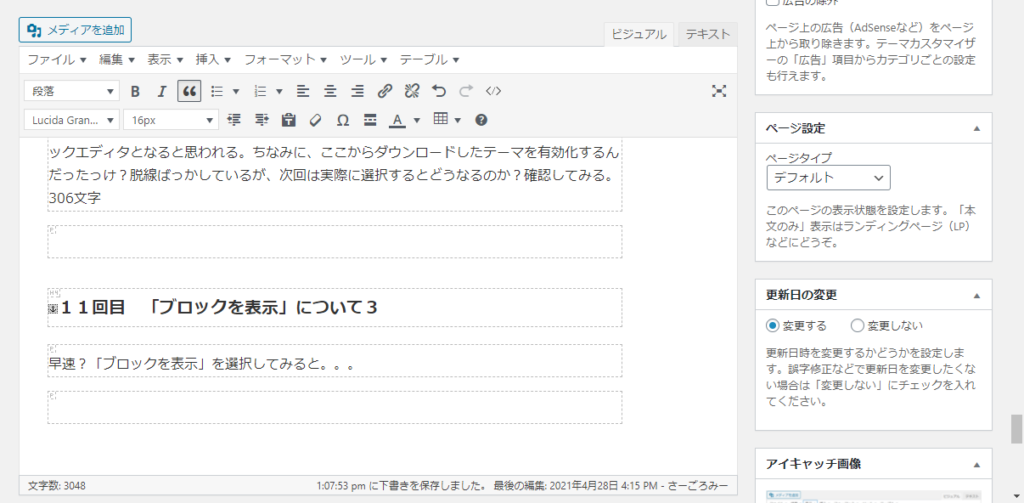The width and height of the screenshot is (1024, 503).
Task: Switch to the テキスト editor tab
Action: point(707,34)
